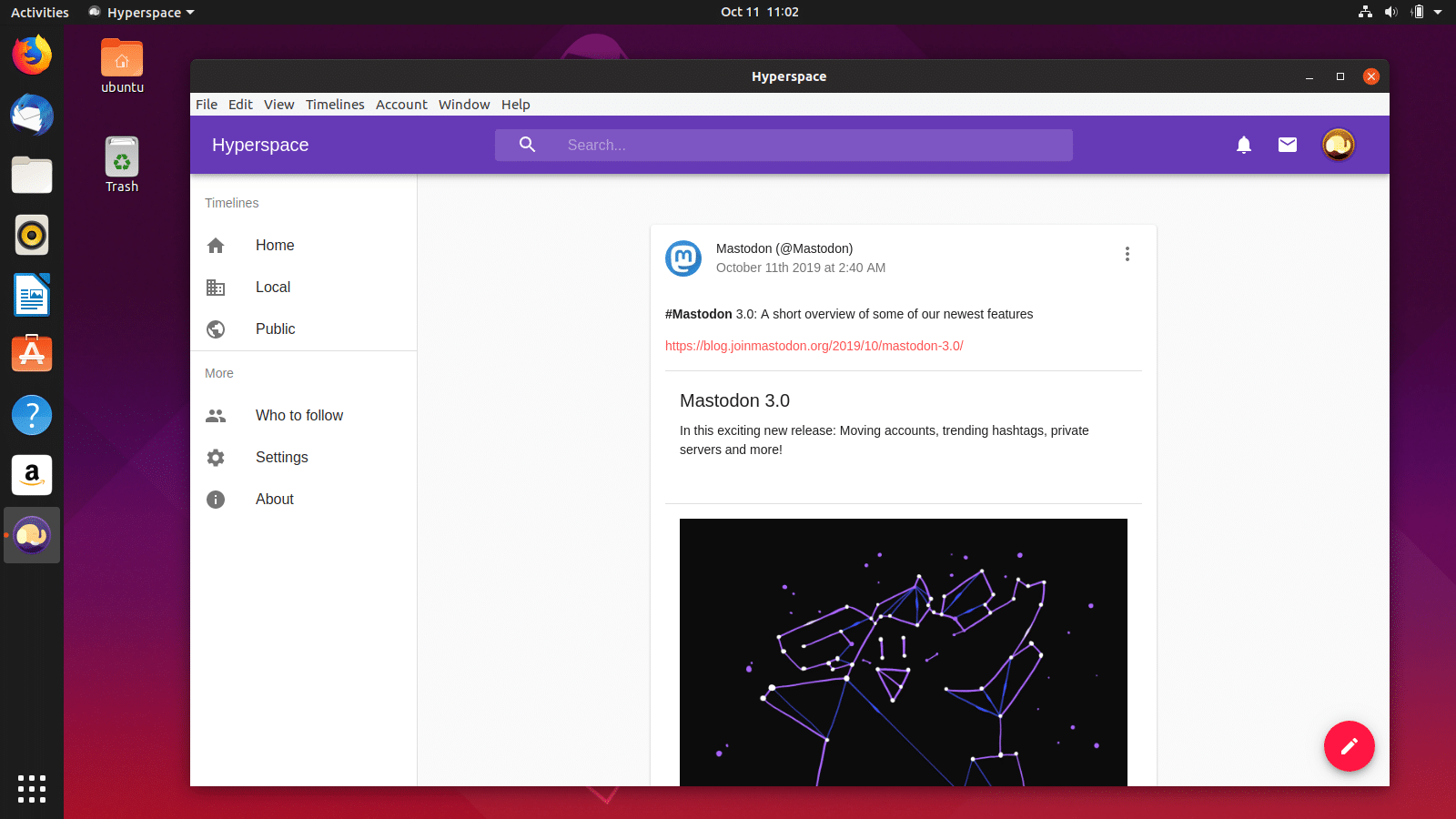The width and height of the screenshot is (1456, 819).
Task: Expand the system status menu arrow
Action: point(1438,13)
